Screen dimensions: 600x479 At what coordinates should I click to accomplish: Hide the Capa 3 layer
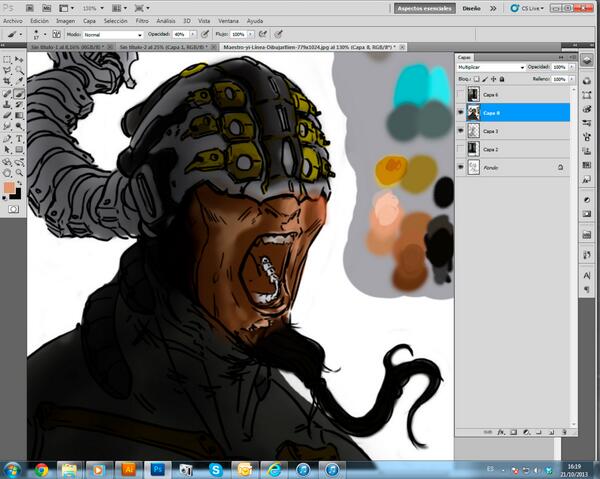460,131
